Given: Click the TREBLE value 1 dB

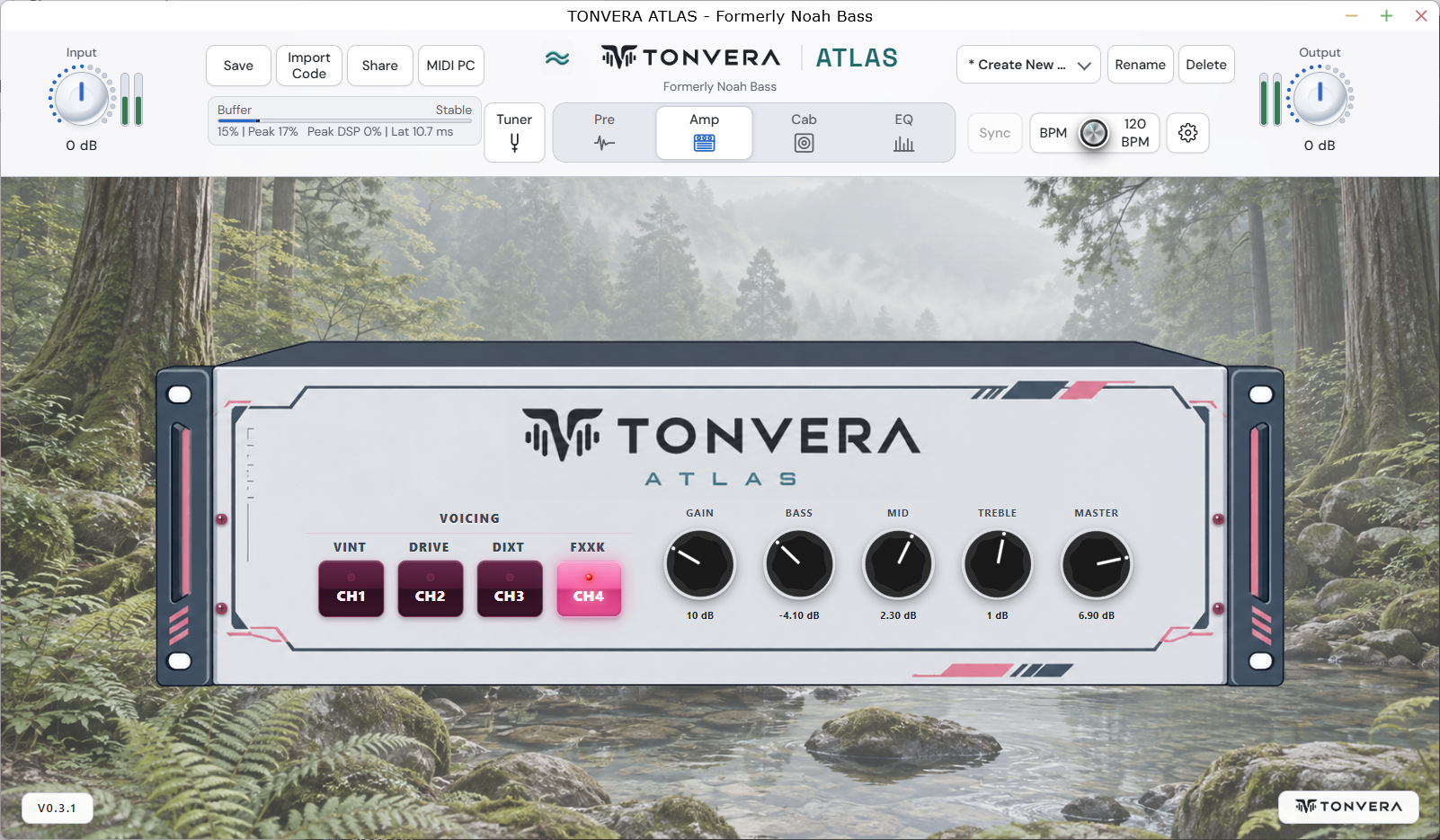Looking at the screenshot, I should [998, 615].
